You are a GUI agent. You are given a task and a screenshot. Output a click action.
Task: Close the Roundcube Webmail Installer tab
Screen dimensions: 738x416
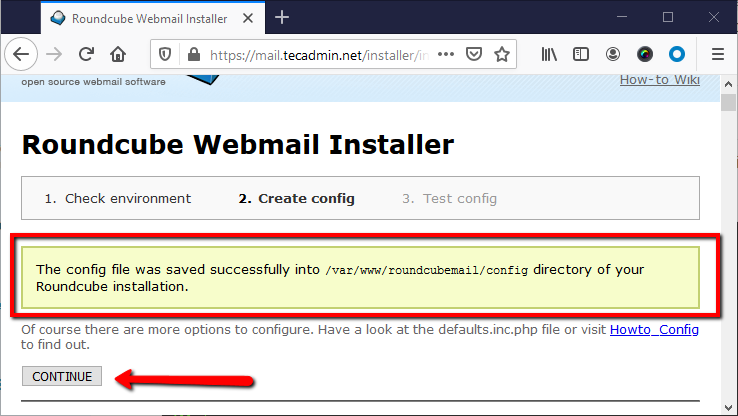pyautogui.click(x=248, y=18)
